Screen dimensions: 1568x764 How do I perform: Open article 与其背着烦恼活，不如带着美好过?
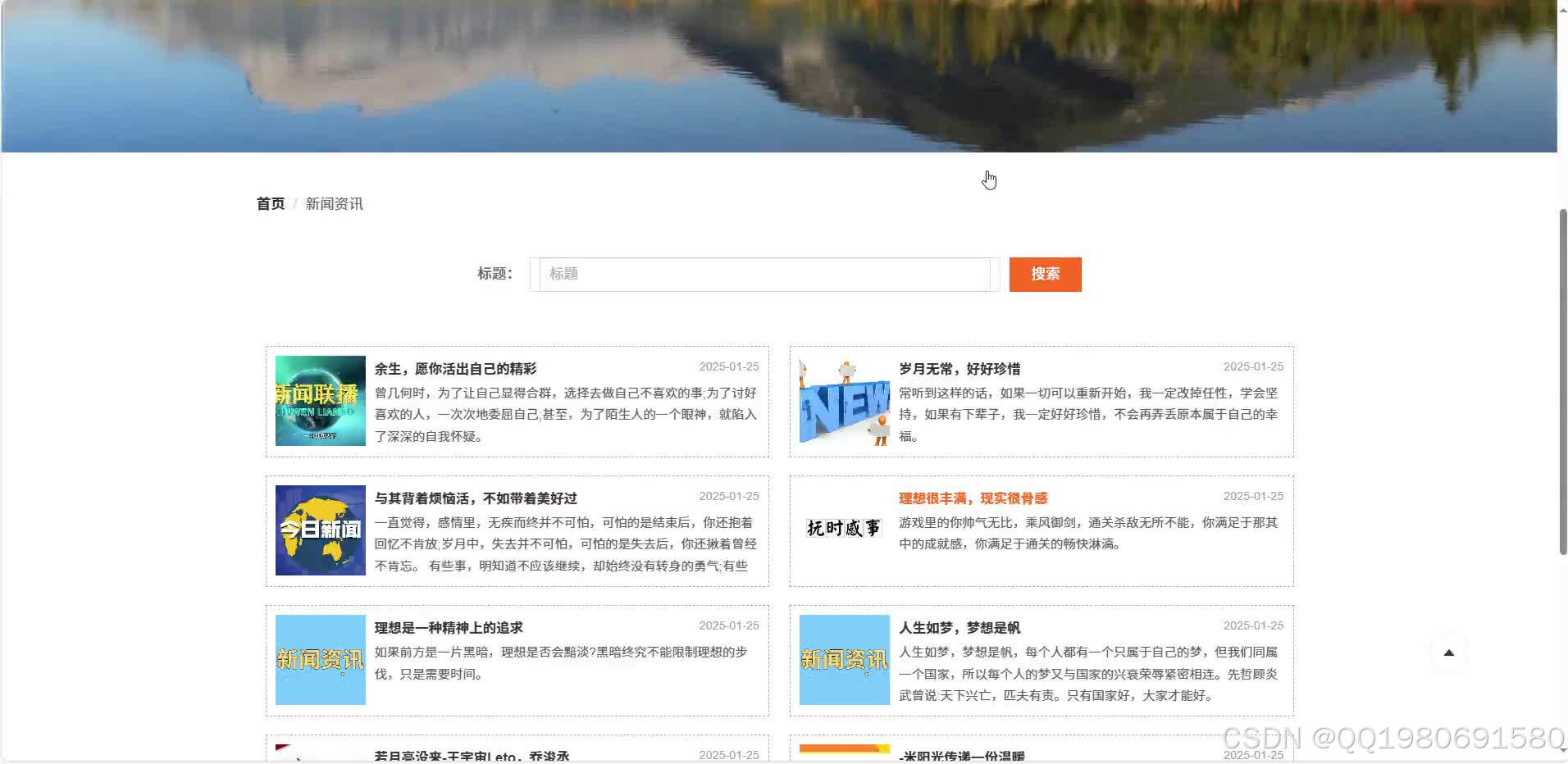[476, 498]
